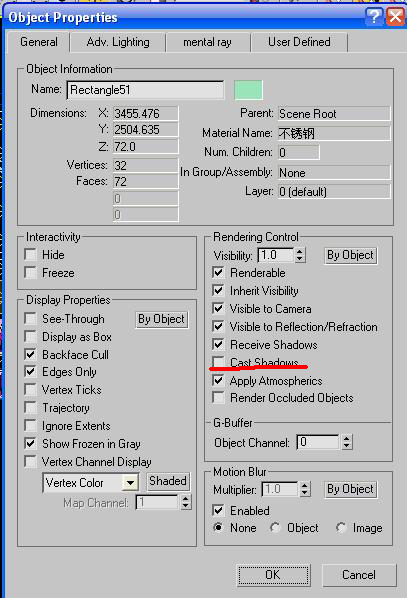Select the Object motion blur radio

275,528
